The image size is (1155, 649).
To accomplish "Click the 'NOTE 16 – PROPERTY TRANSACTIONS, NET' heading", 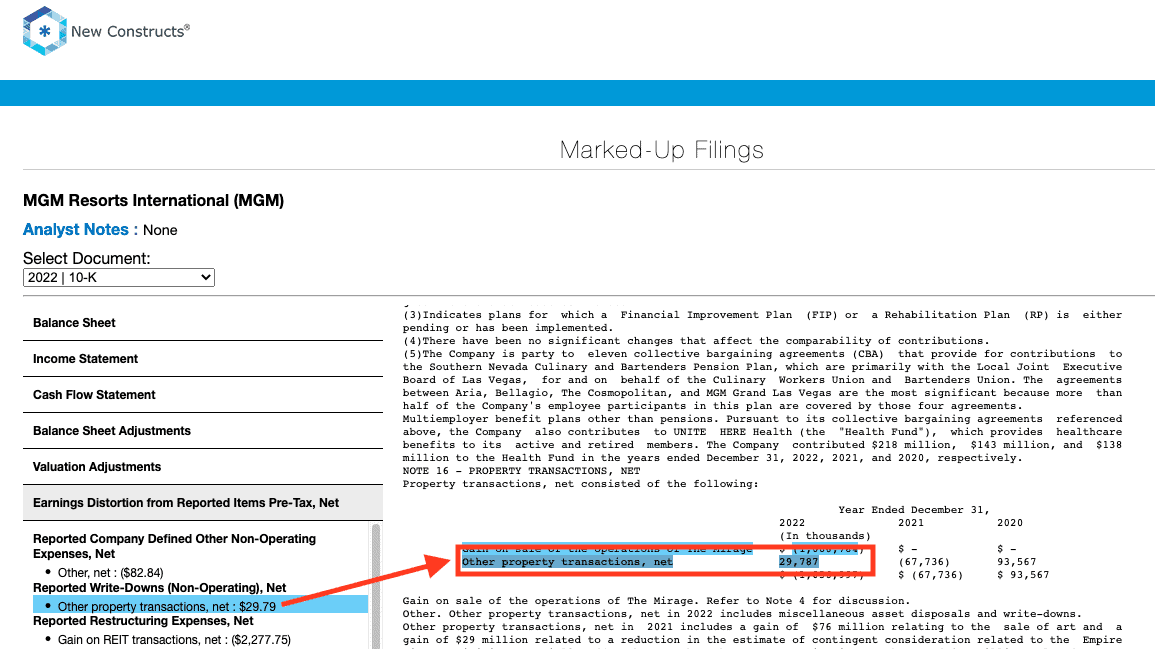I will click(x=522, y=471).
